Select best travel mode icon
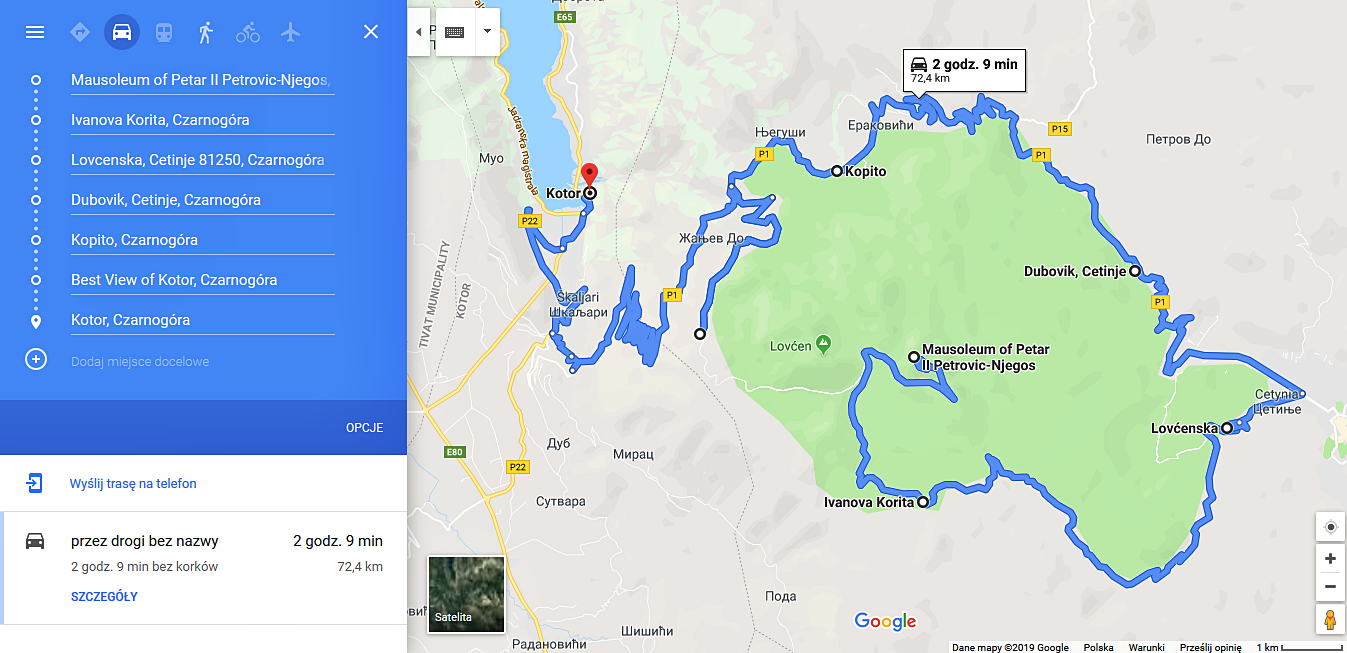 pos(80,32)
